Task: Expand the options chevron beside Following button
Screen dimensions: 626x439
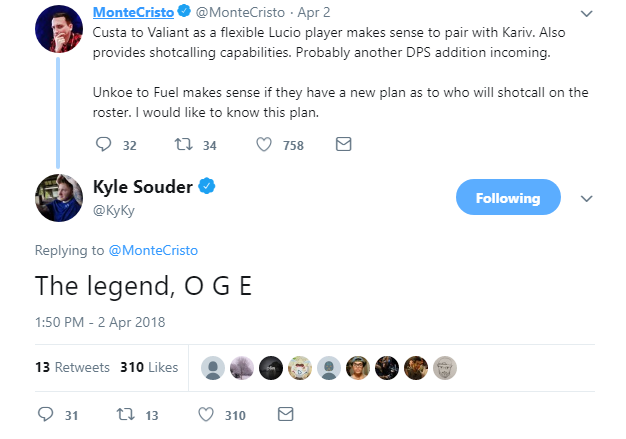Action: point(587,198)
